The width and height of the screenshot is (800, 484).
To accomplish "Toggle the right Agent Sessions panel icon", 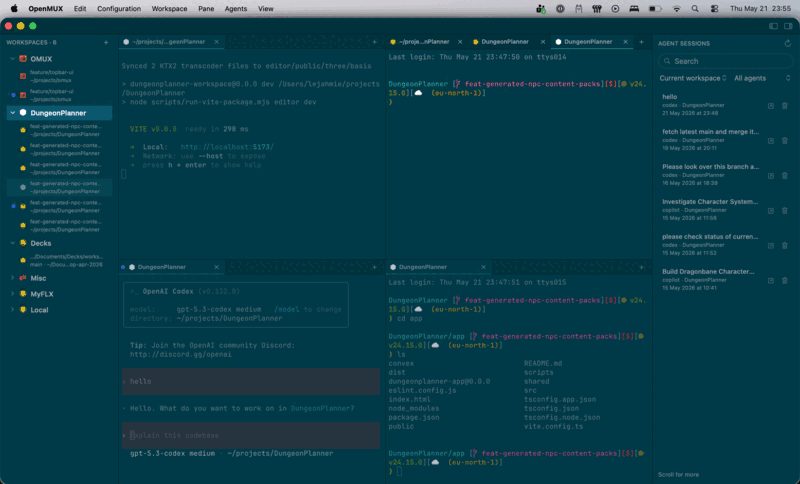I will (x=788, y=26).
